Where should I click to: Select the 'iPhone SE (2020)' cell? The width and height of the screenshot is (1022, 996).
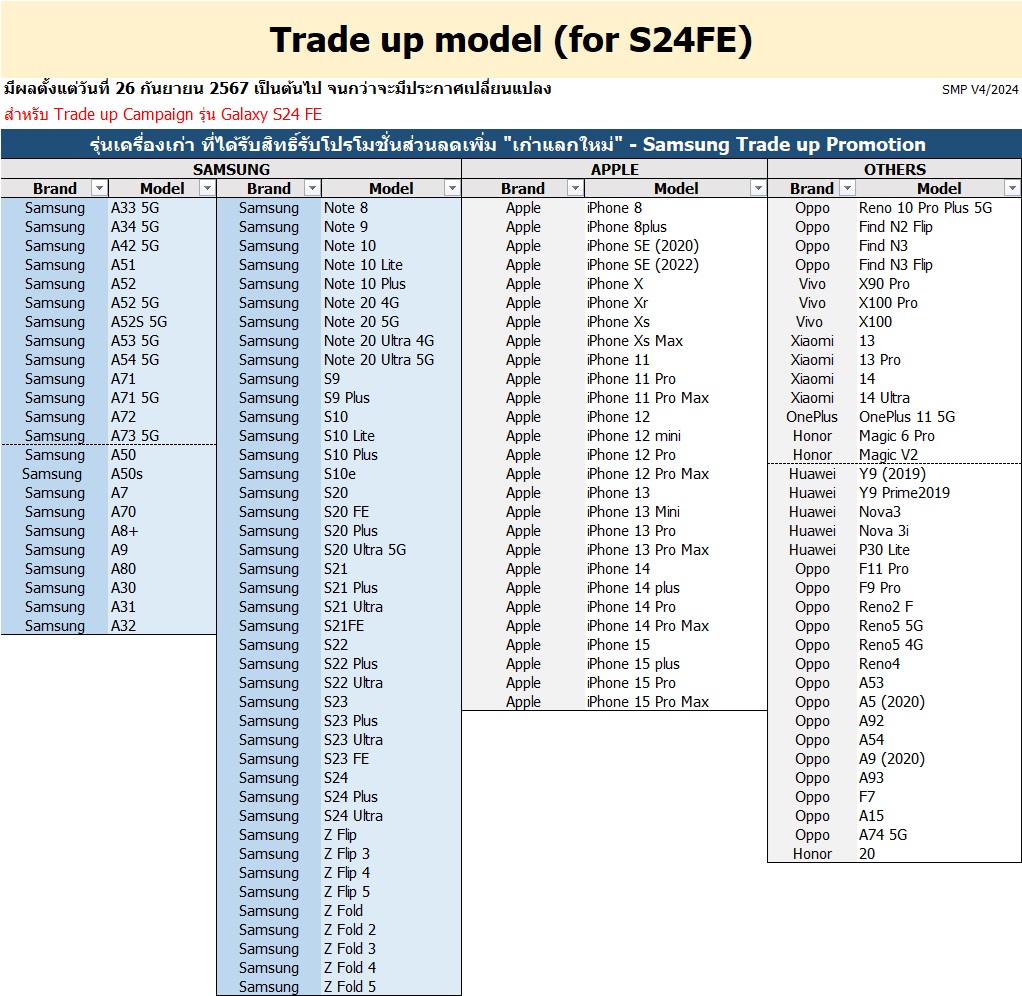tap(675, 246)
